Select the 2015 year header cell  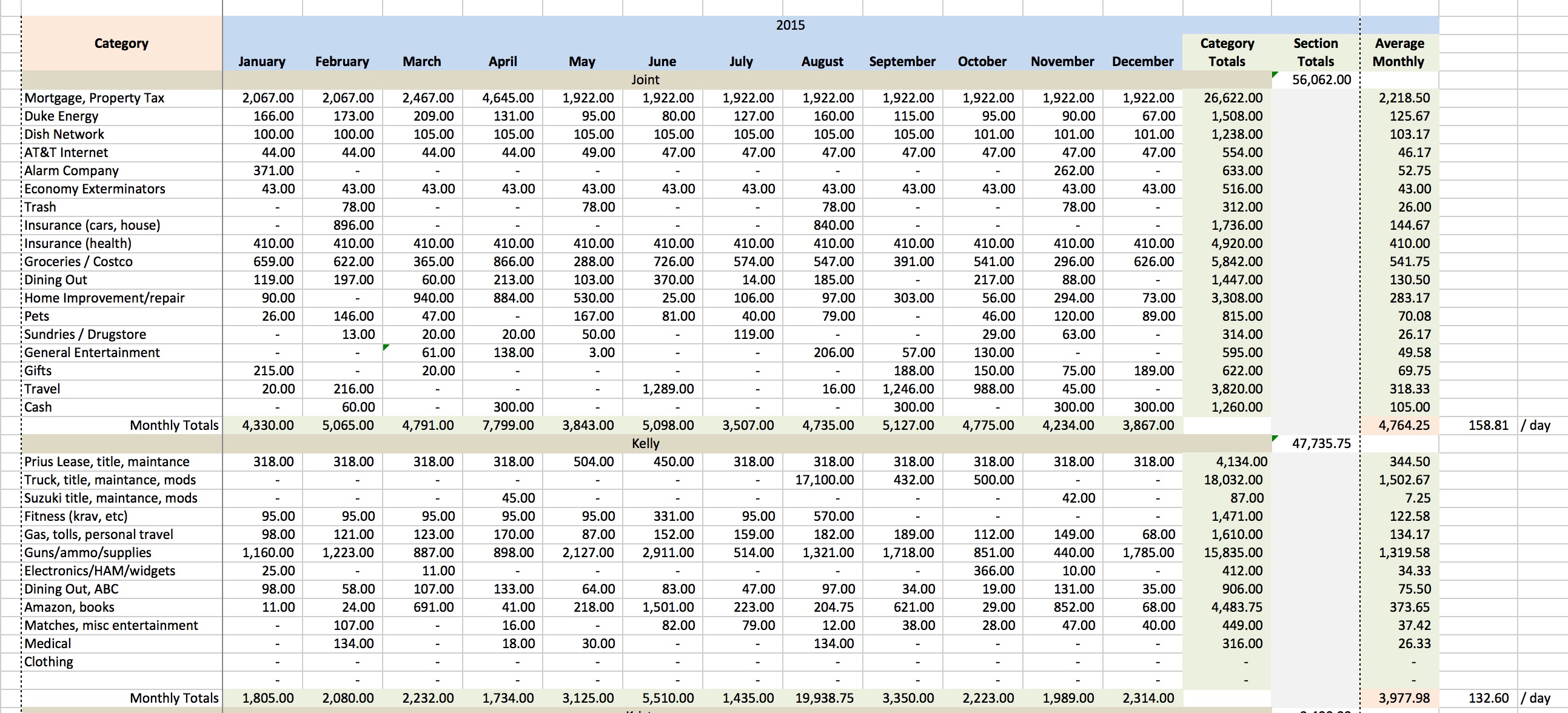(x=790, y=25)
